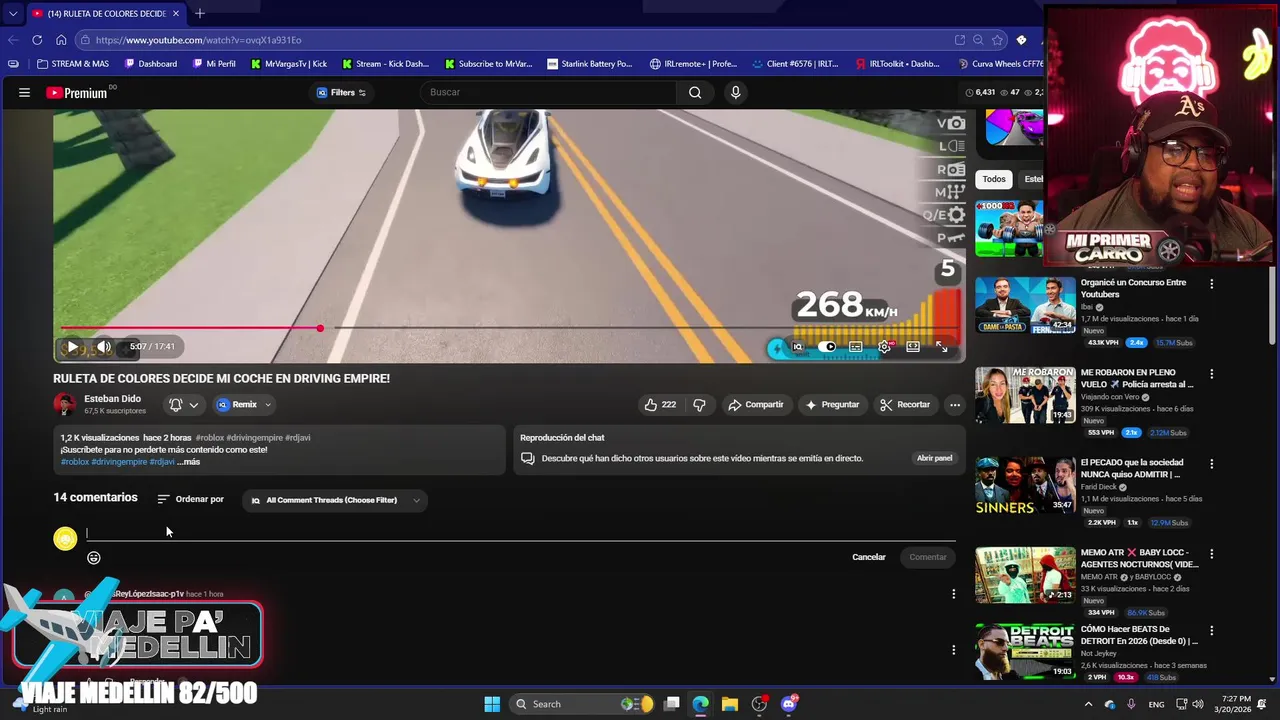Click the thumbs-up like button with 222
Image resolution: width=1280 pixels, height=720 pixels.
click(660, 405)
